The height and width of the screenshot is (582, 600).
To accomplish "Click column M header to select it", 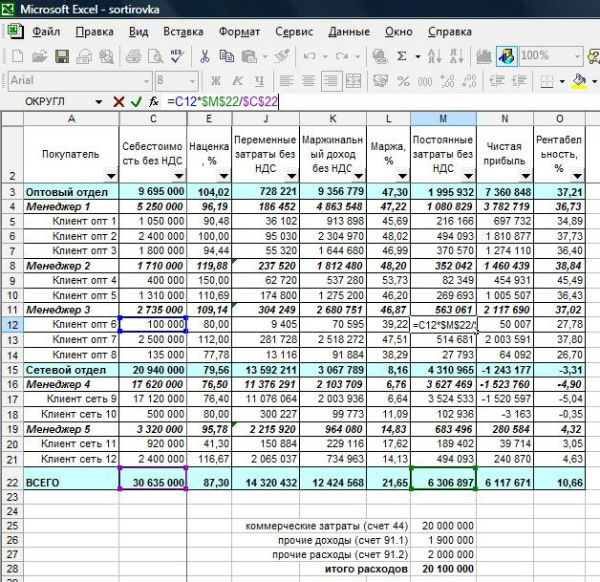I will point(442,119).
